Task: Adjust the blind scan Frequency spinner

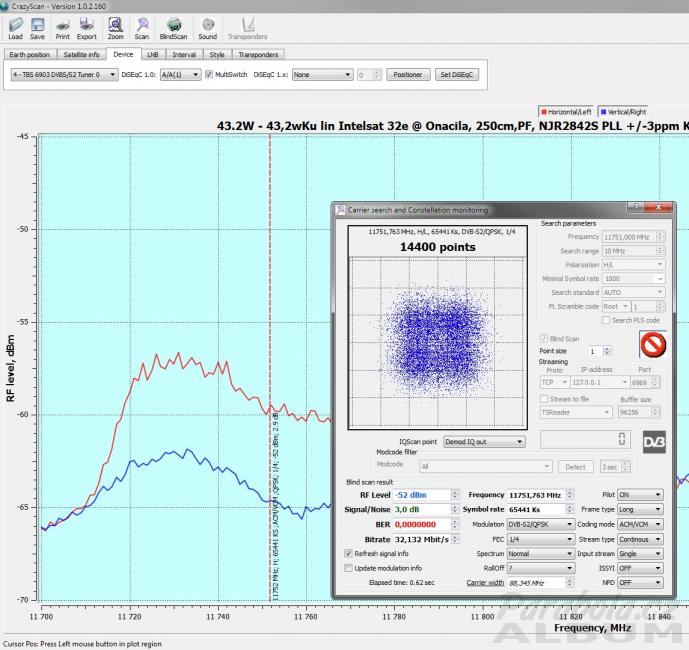Action: point(569,494)
